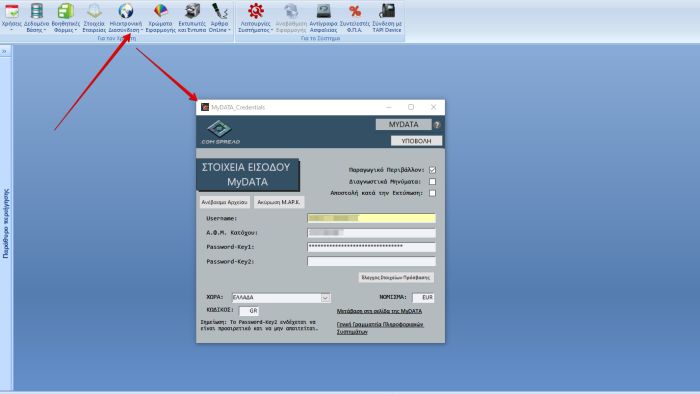Click the Ακύρωση Μ.ΑΡ.Κ. button
Viewport: 700px width, 394px height.
(279, 202)
